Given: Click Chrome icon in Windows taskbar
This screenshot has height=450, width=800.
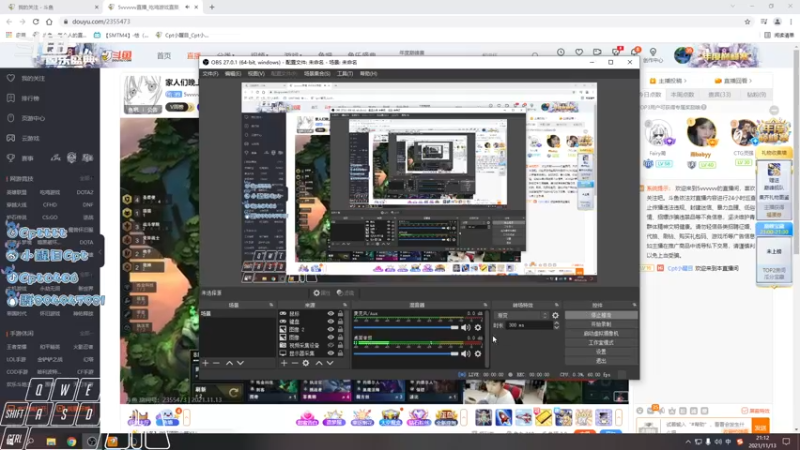Looking at the screenshot, I should coord(71,440).
